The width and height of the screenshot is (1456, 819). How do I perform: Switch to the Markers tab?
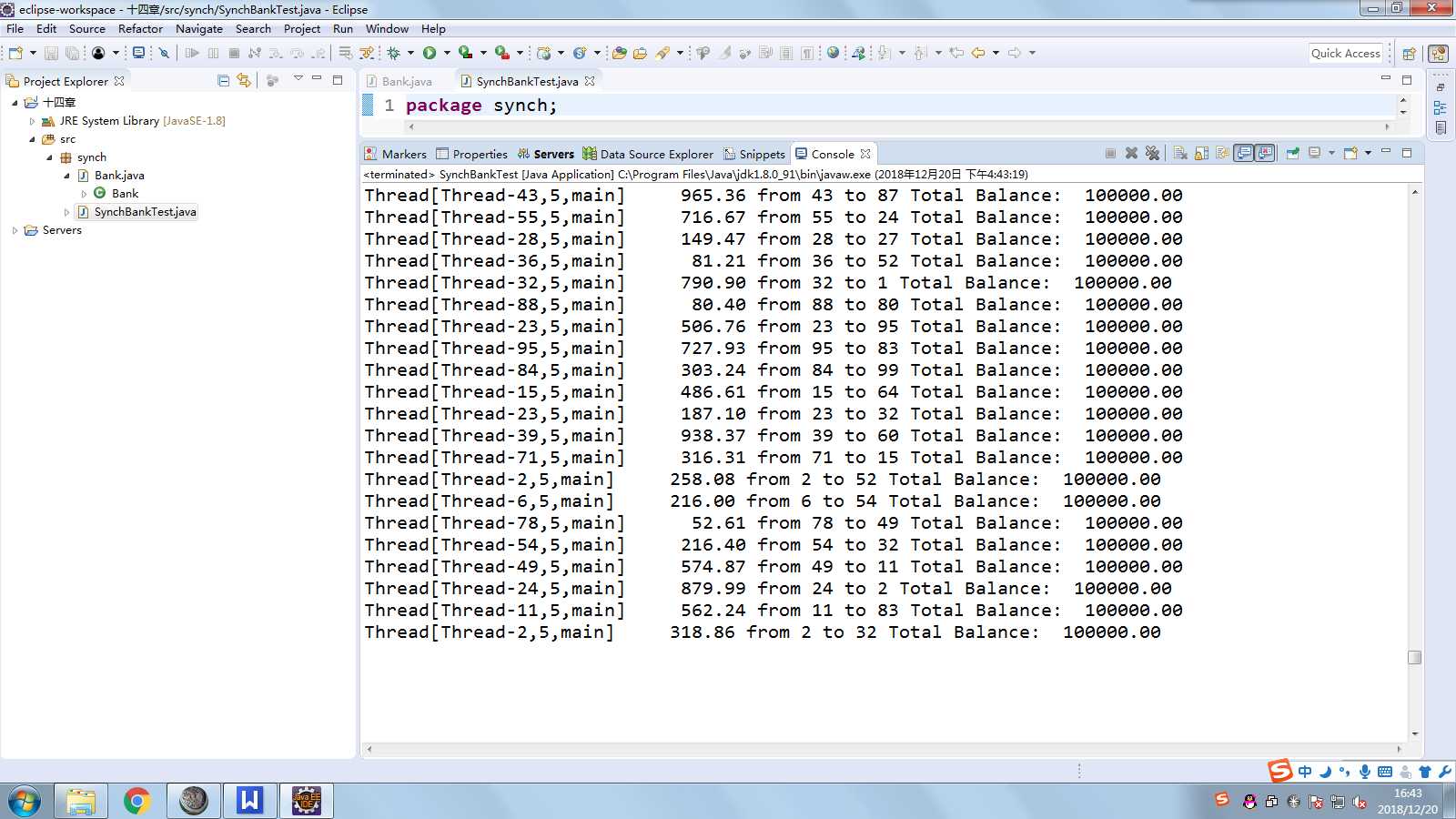coord(395,154)
